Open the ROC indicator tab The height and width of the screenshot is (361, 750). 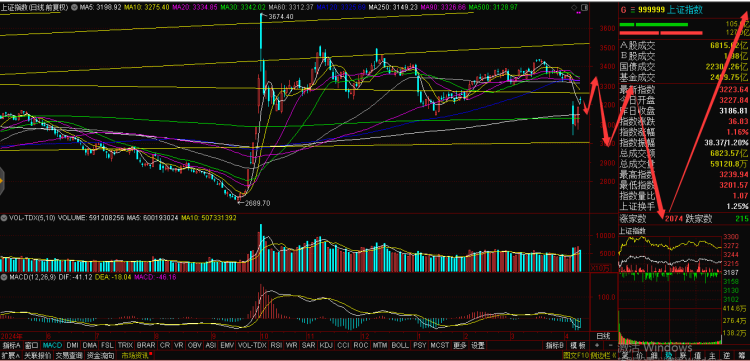(361, 345)
